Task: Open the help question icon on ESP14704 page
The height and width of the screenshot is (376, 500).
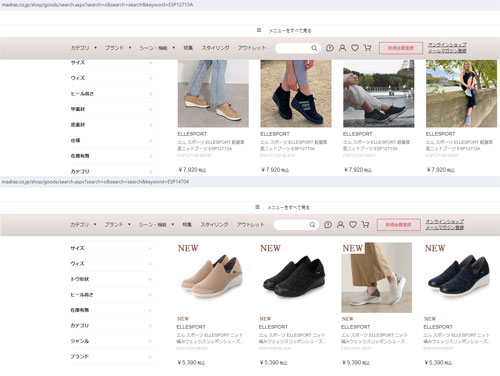Action: 328,225
